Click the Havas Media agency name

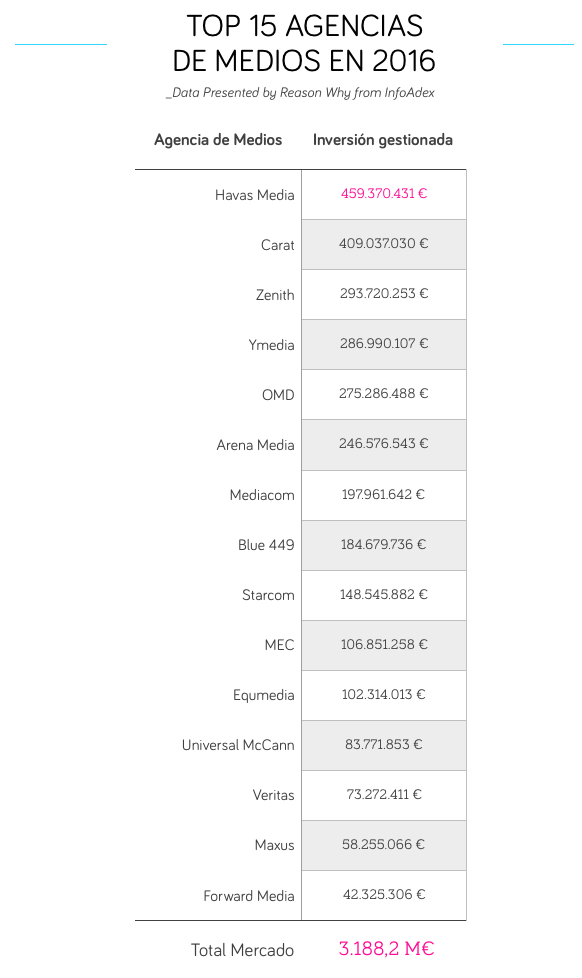(x=255, y=195)
